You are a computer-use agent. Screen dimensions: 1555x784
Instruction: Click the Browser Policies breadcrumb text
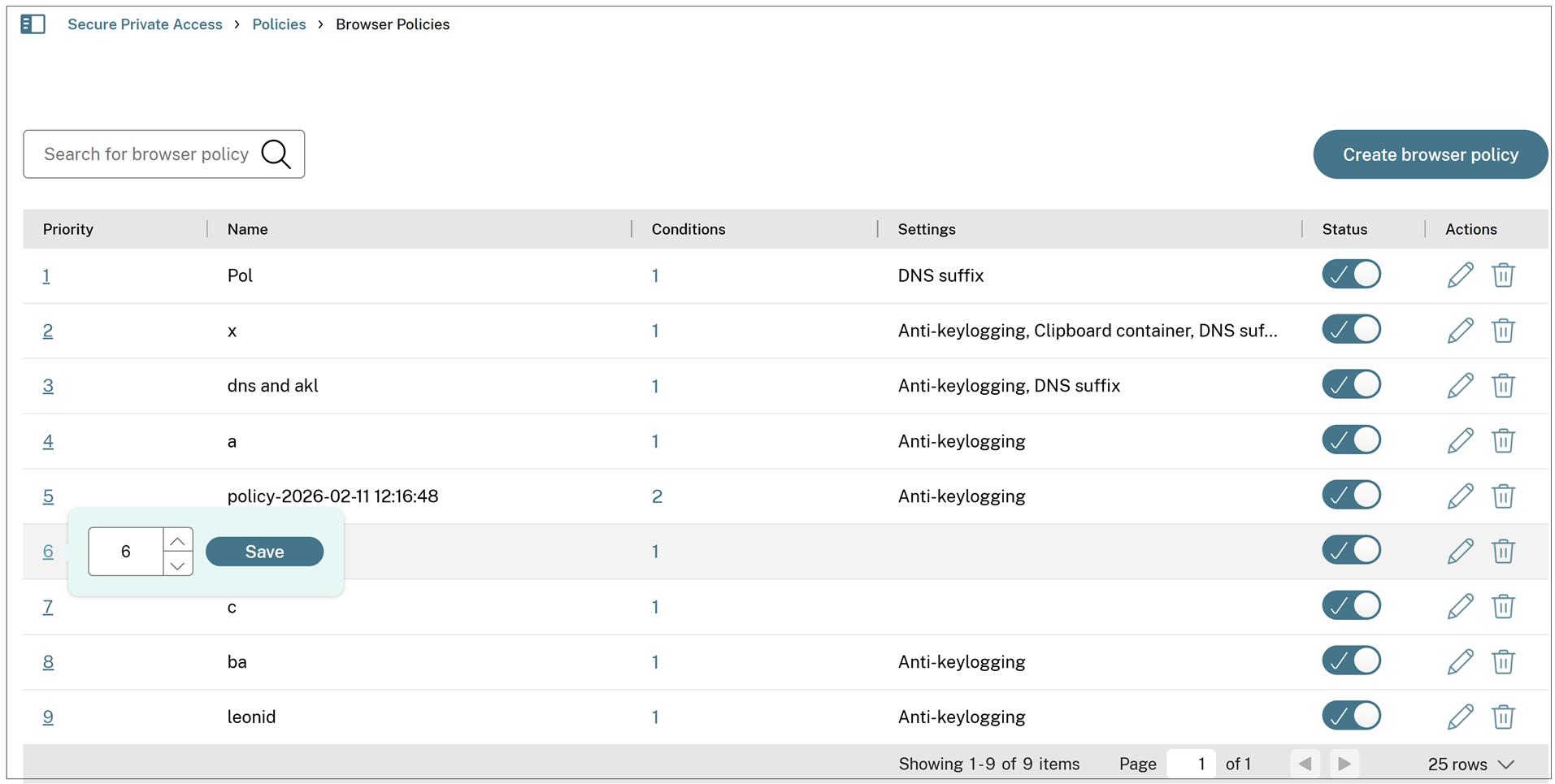click(393, 24)
